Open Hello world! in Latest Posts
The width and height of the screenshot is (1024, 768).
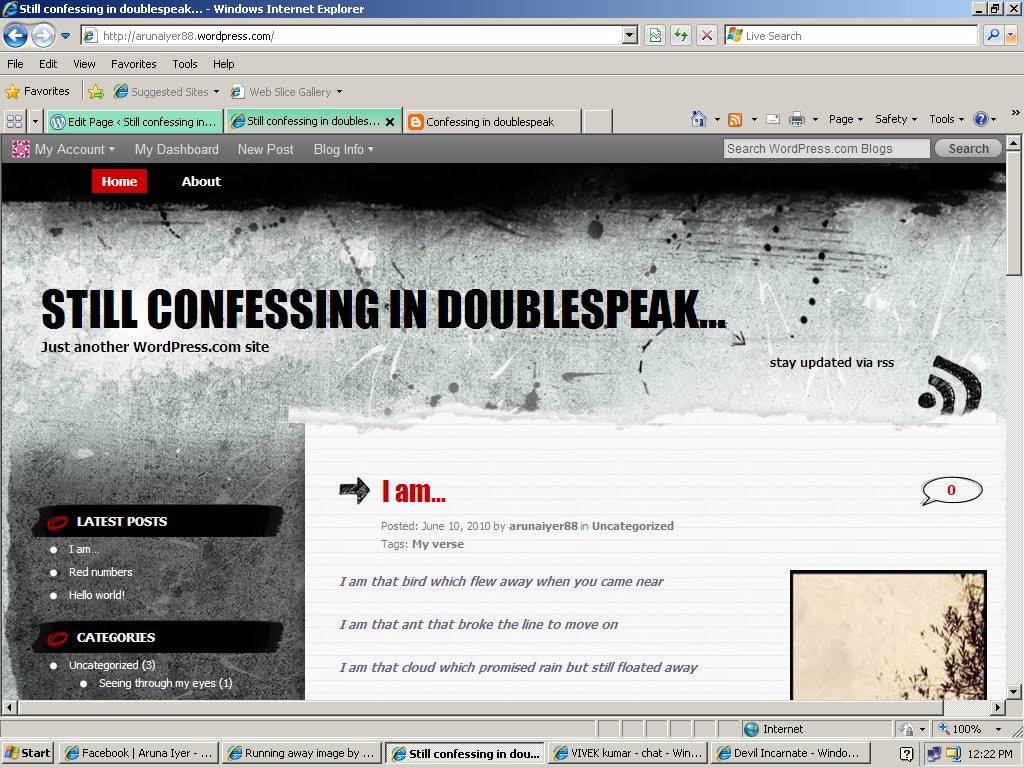tap(97, 595)
